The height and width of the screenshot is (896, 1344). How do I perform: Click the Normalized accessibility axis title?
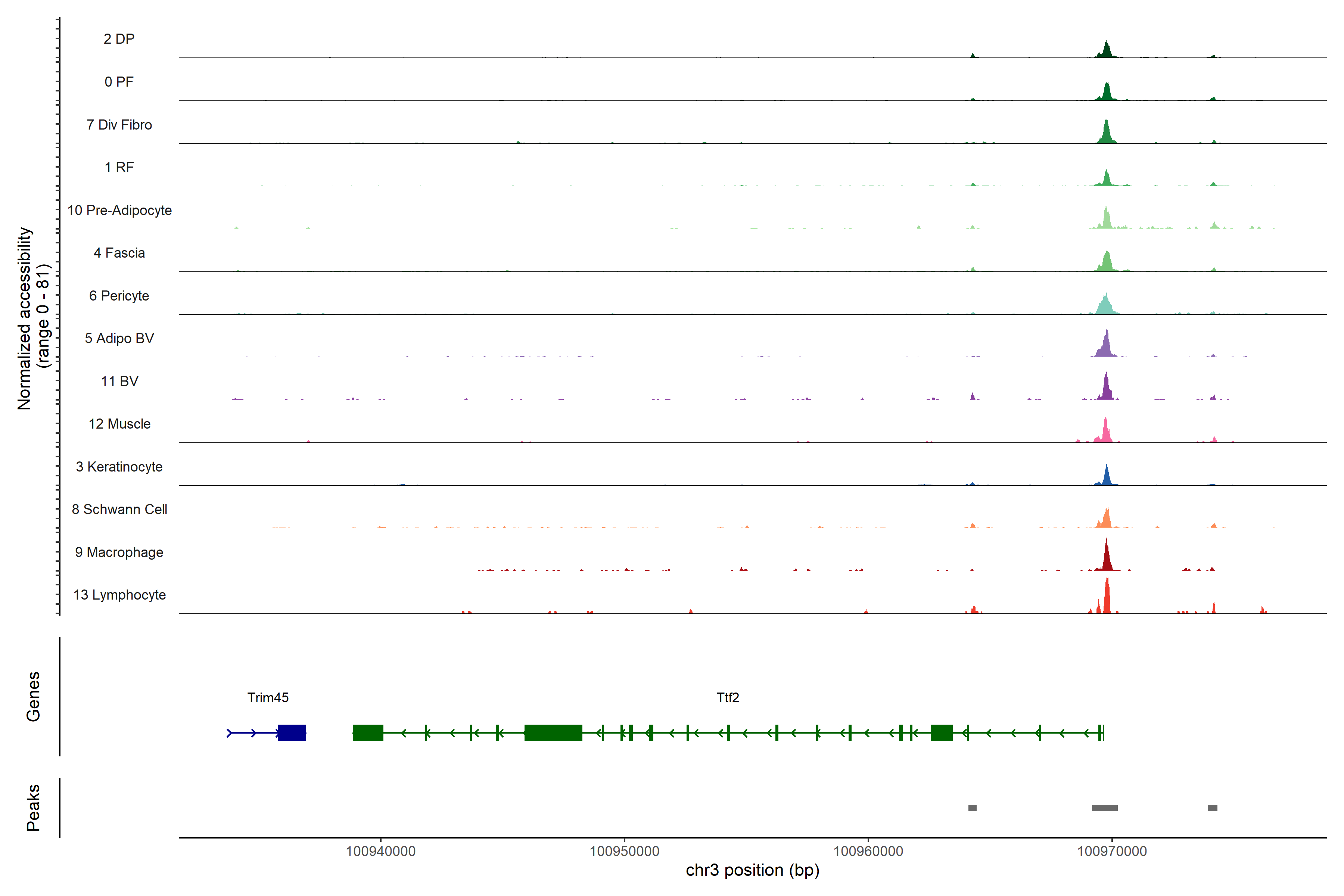(x=25, y=318)
